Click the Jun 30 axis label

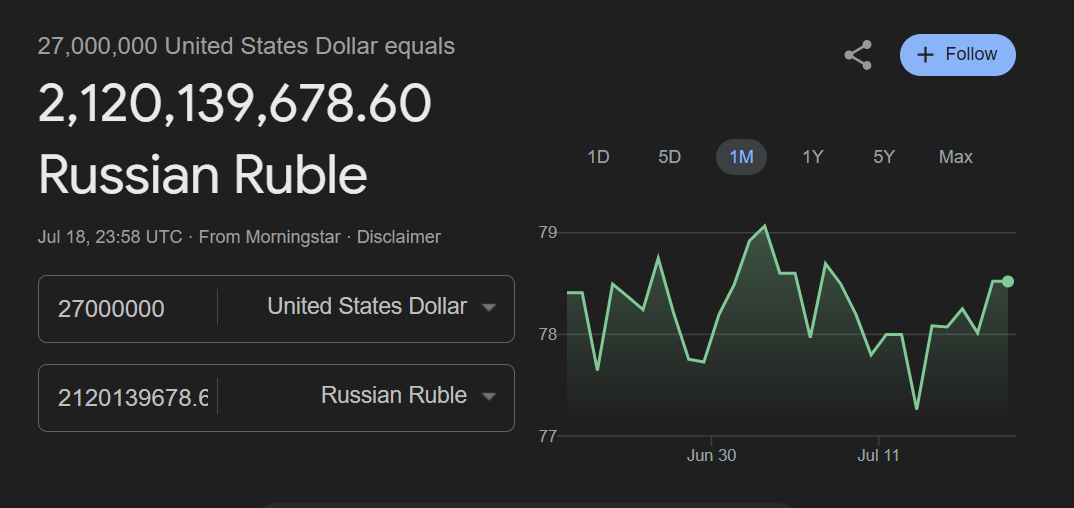pyautogui.click(x=711, y=456)
